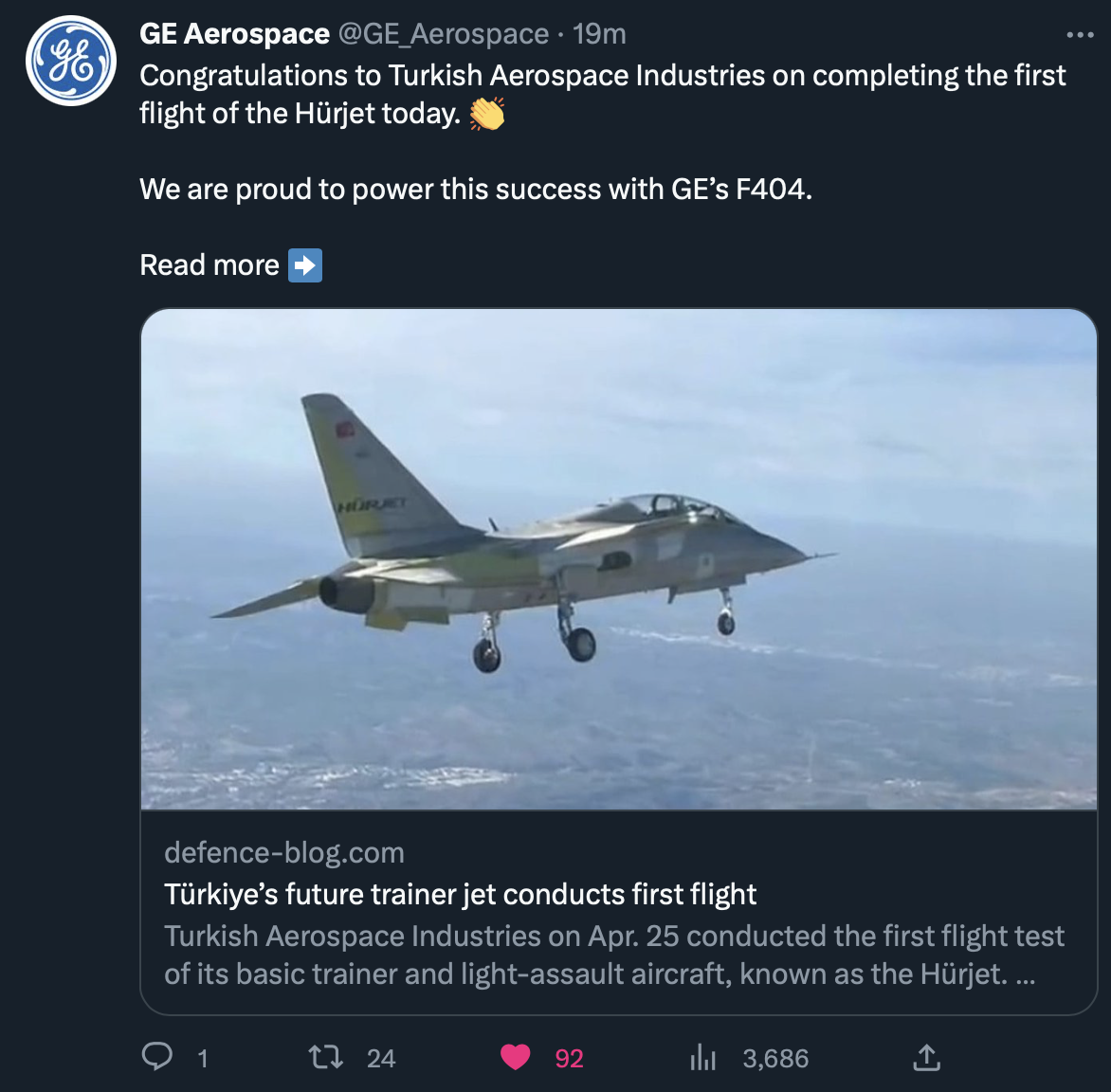This screenshot has width=1111, height=1092.
Task: Click the Hürjet aircraft preview image
Action: [x=618, y=559]
